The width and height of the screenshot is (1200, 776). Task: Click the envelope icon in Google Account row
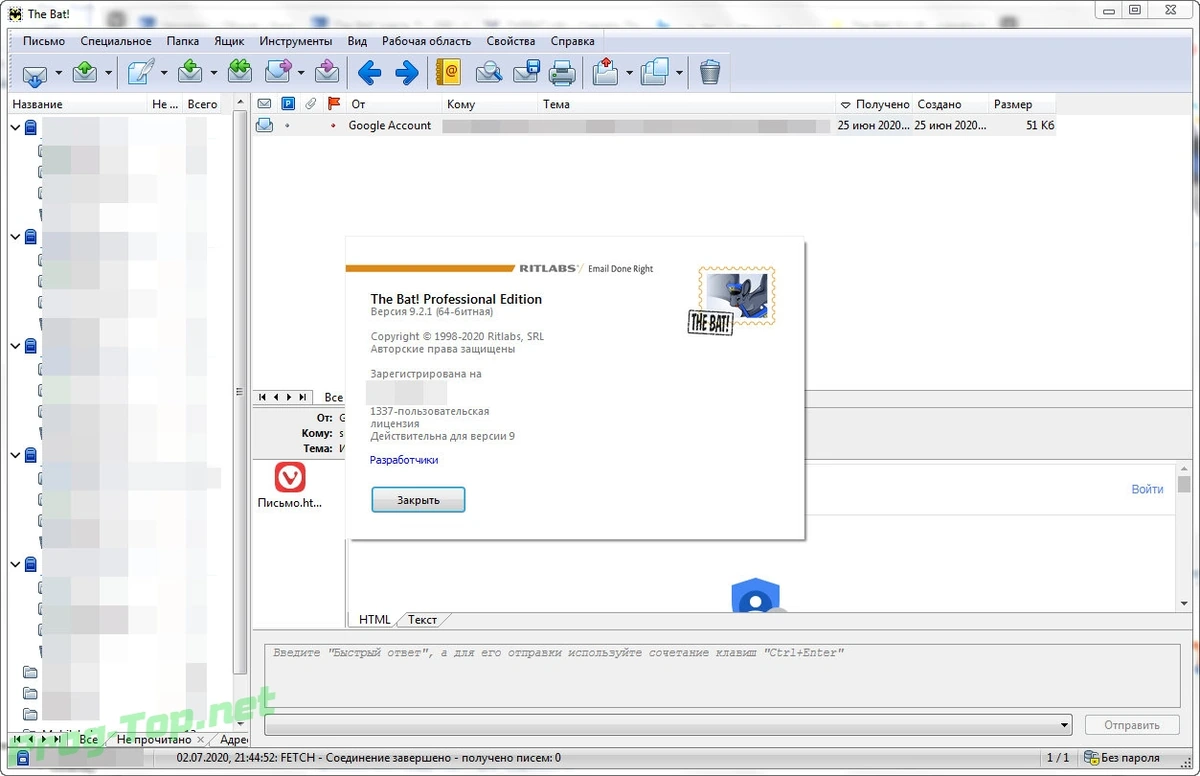[x=264, y=126]
